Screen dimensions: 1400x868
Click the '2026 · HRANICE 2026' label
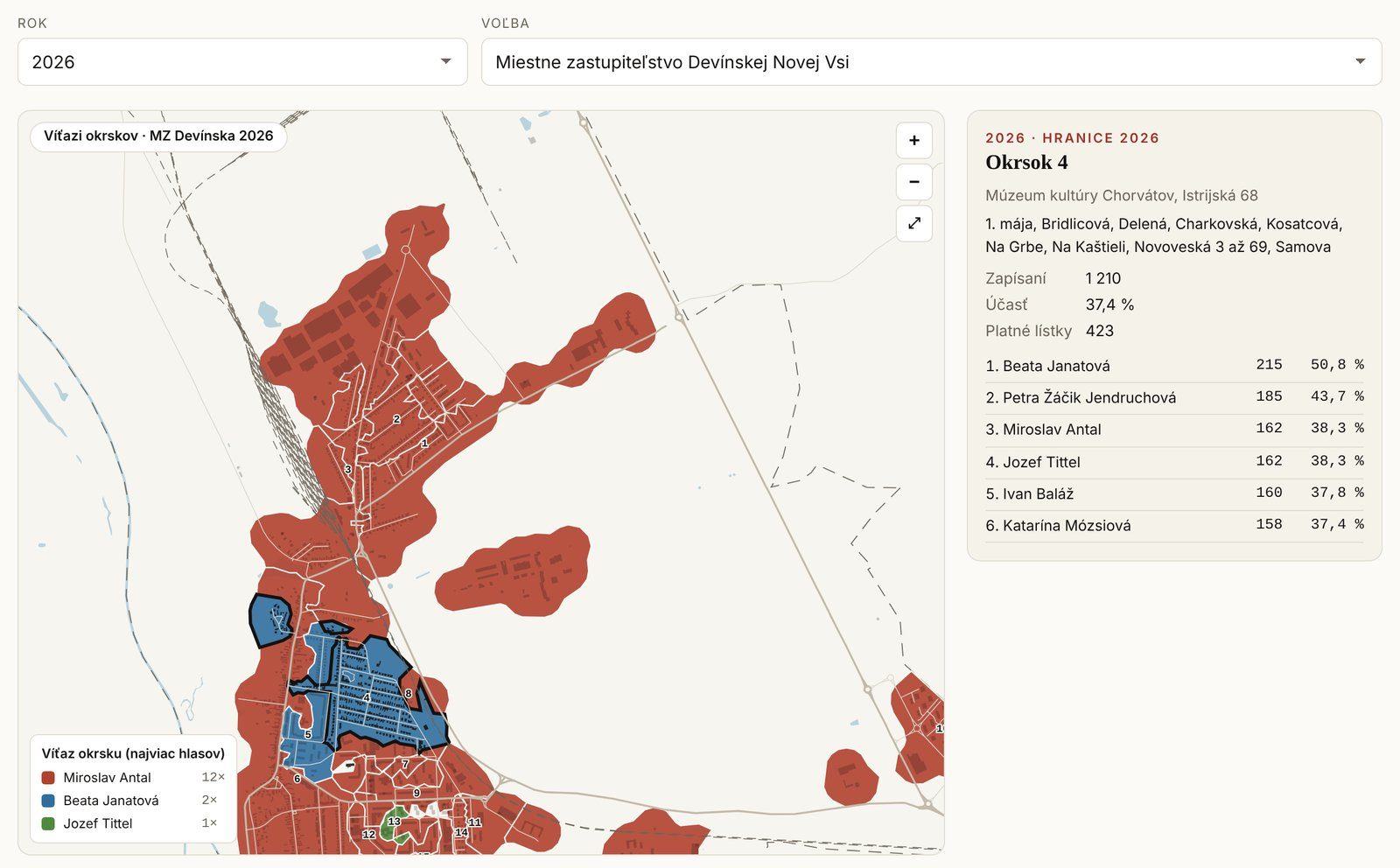tap(1072, 138)
